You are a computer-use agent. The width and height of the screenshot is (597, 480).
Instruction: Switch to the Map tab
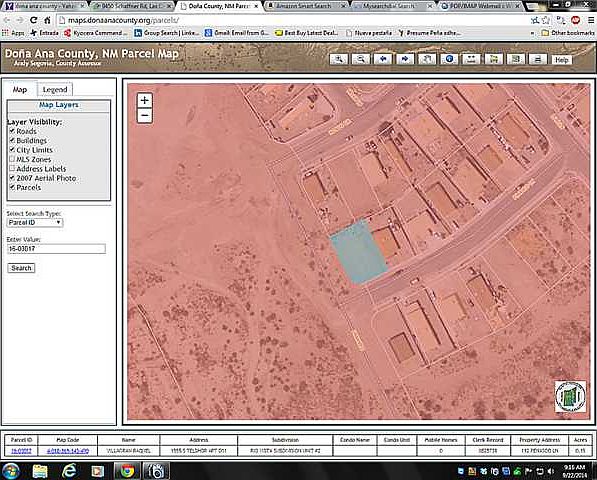pos(20,89)
